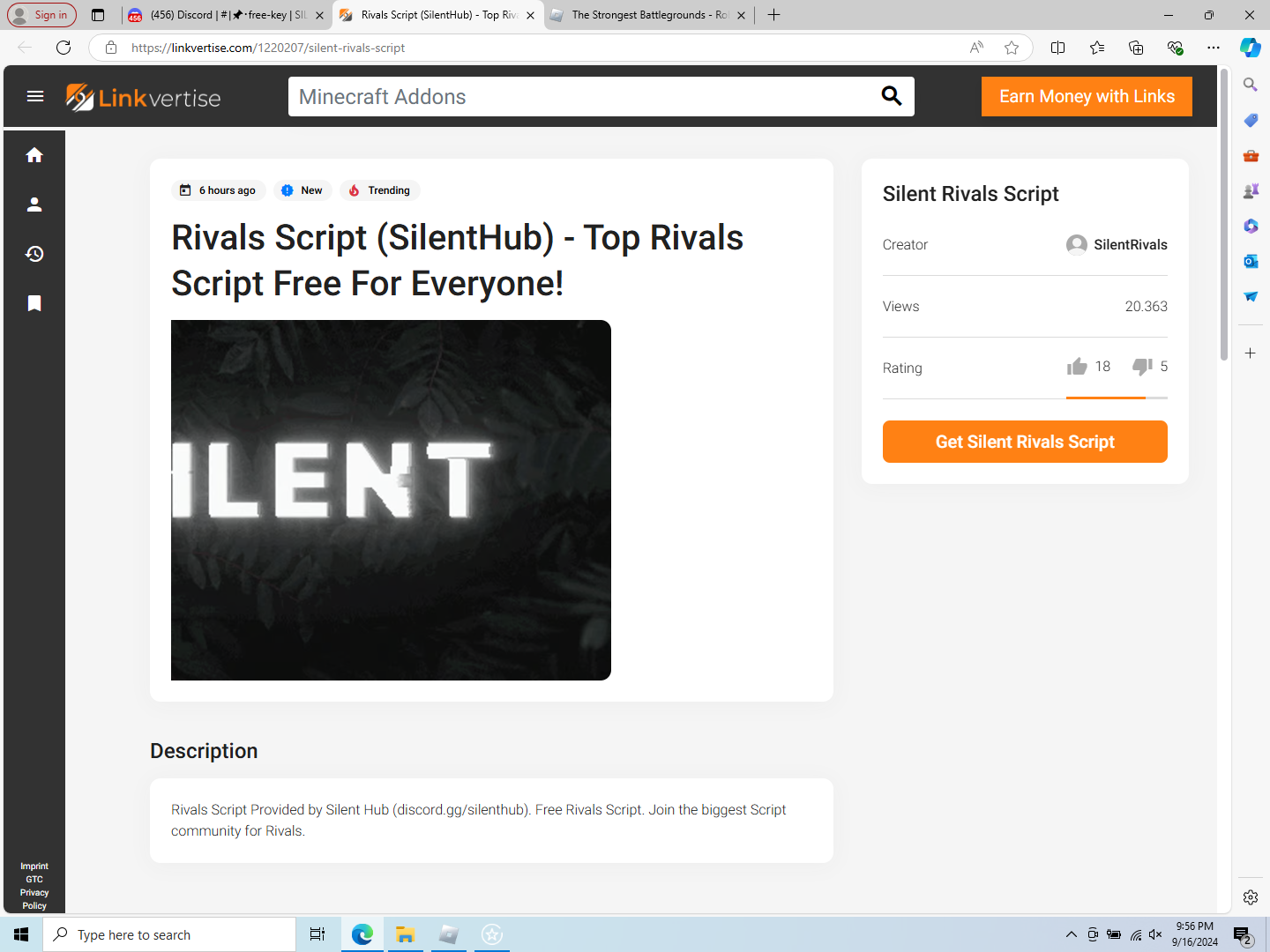This screenshot has width=1270, height=952.
Task: Open Tools briefcase in Edge sidebar
Action: (x=1251, y=155)
